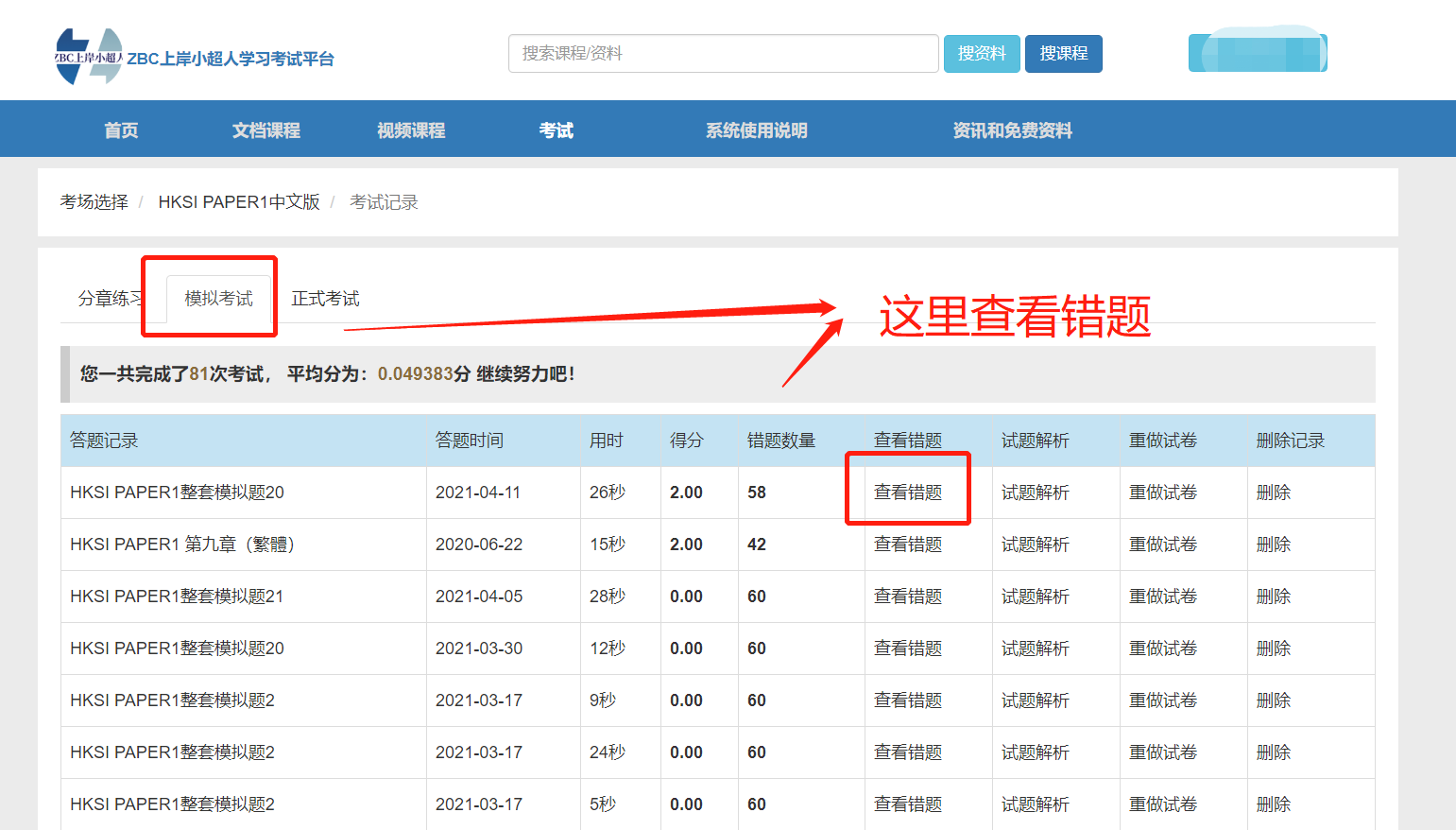Screen dimensions: 1456x830
Task: Open 查看错题 for 模拟题2 record with 5秒
Action: (x=908, y=804)
